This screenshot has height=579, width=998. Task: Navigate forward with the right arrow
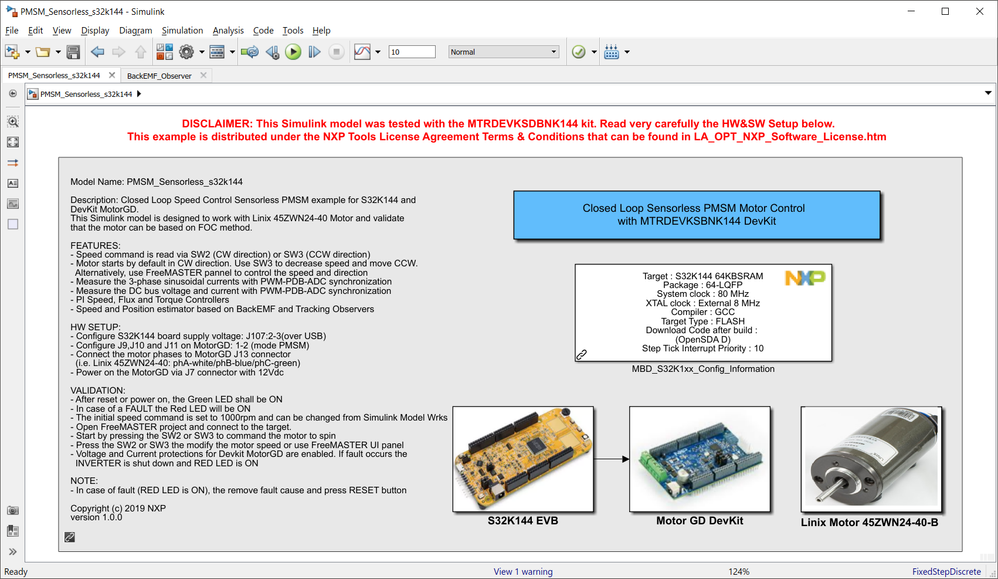pyautogui.click(x=118, y=52)
